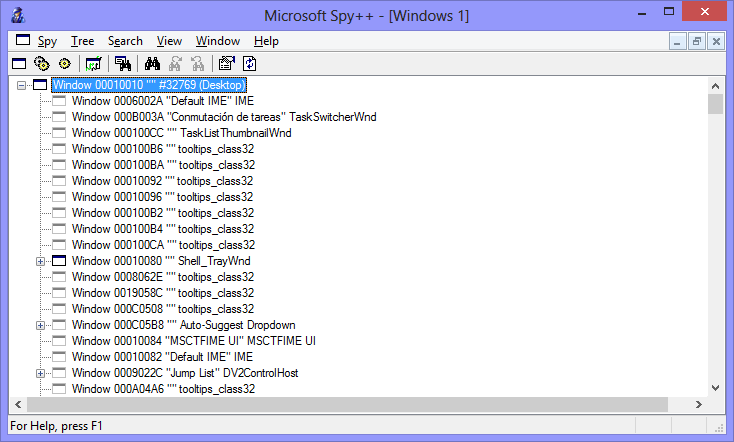Open the Windows view toolbar icon
This screenshot has width=734, height=442.
pyautogui.click(x=19, y=64)
